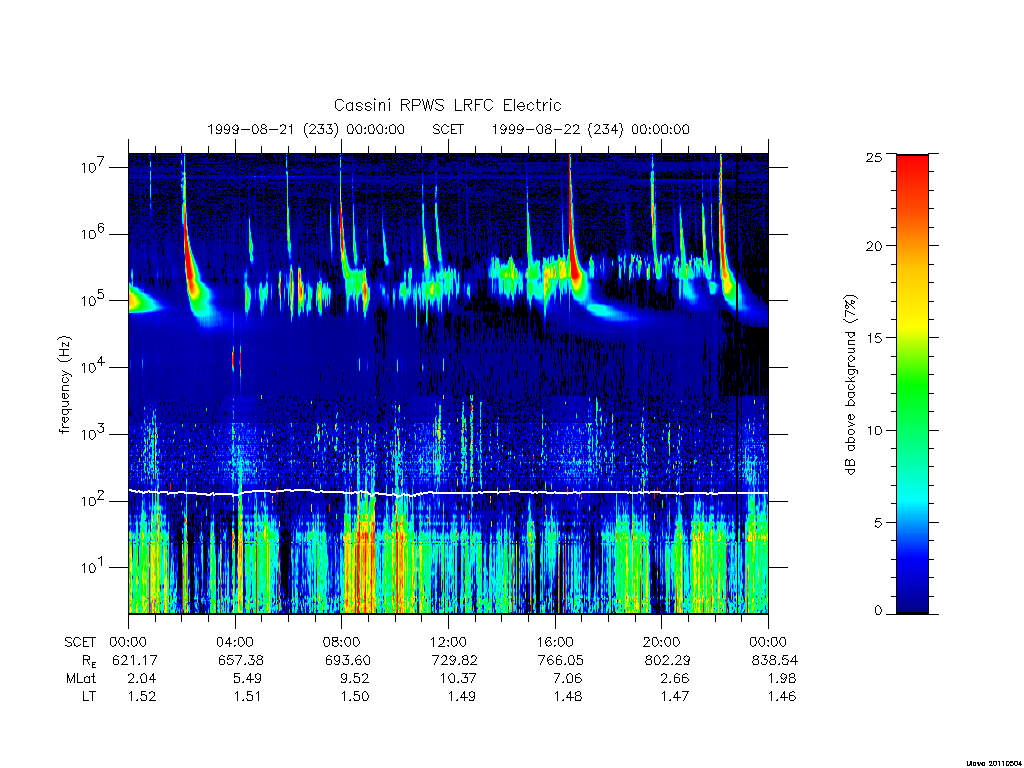This screenshot has height=768, width=1024.
Task: Click the LT value 1.51
Action: pyautogui.click(x=248, y=696)
